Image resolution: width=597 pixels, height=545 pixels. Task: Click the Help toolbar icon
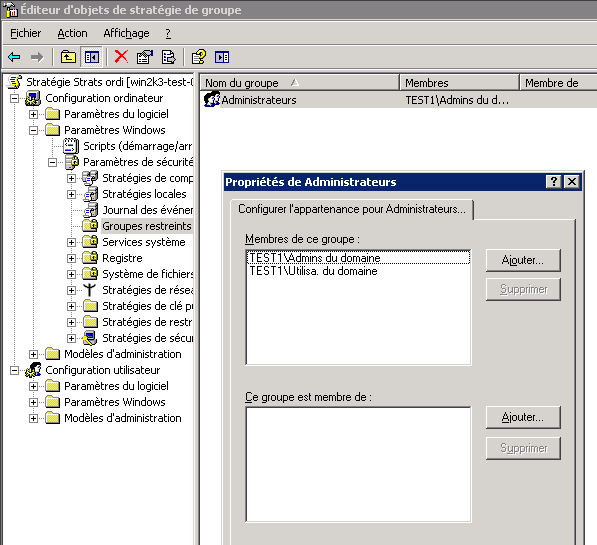tap(199, 57)
